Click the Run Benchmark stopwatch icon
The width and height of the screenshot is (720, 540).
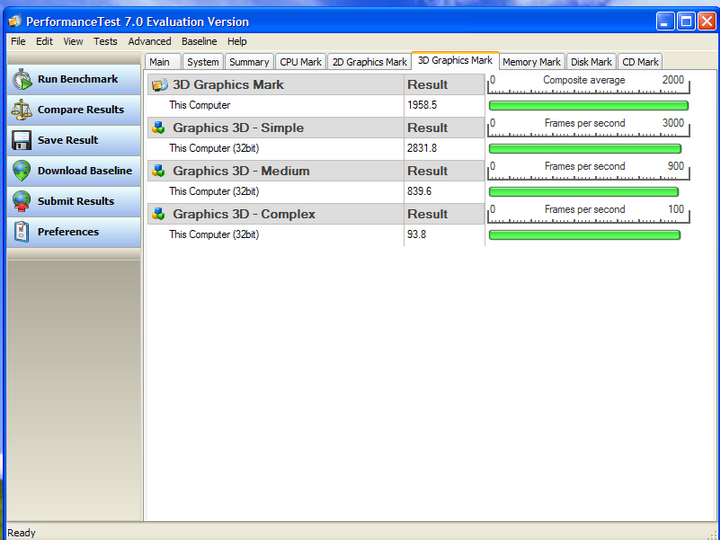point(22,79)
